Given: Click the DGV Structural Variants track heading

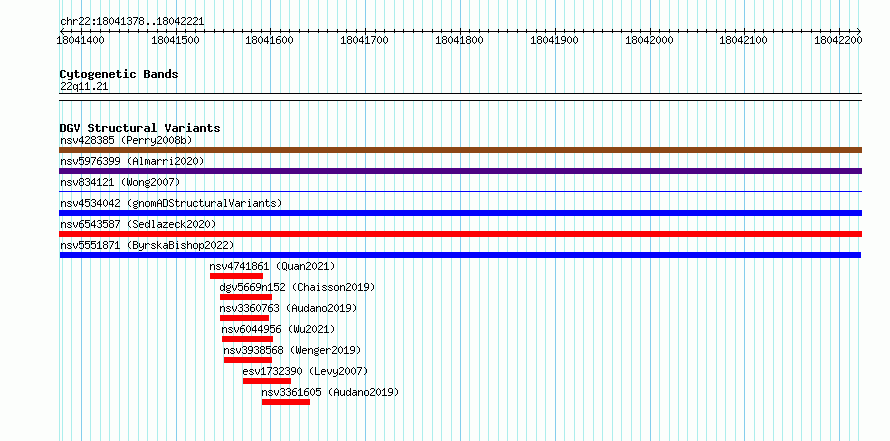Looking at the screenshot, I should click(x=140, y=128).
